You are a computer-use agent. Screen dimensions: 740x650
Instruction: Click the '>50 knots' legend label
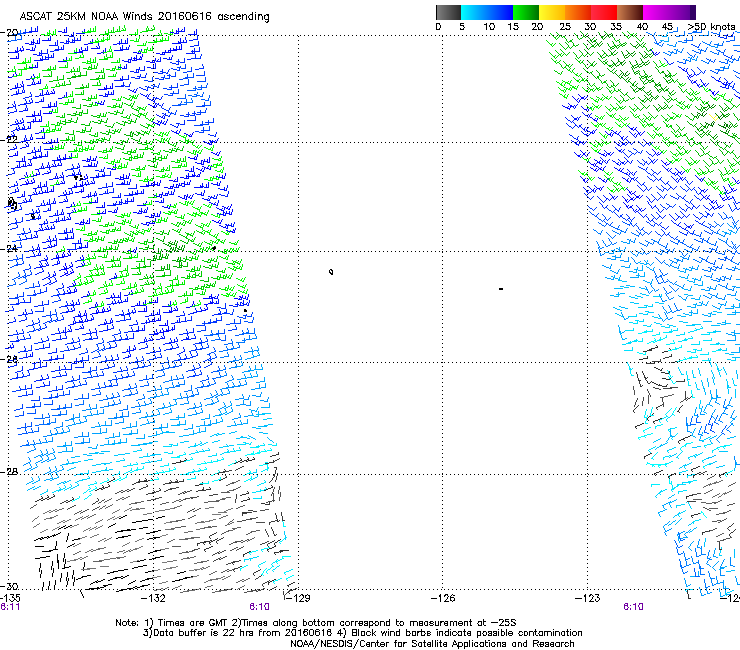[711, 27]
